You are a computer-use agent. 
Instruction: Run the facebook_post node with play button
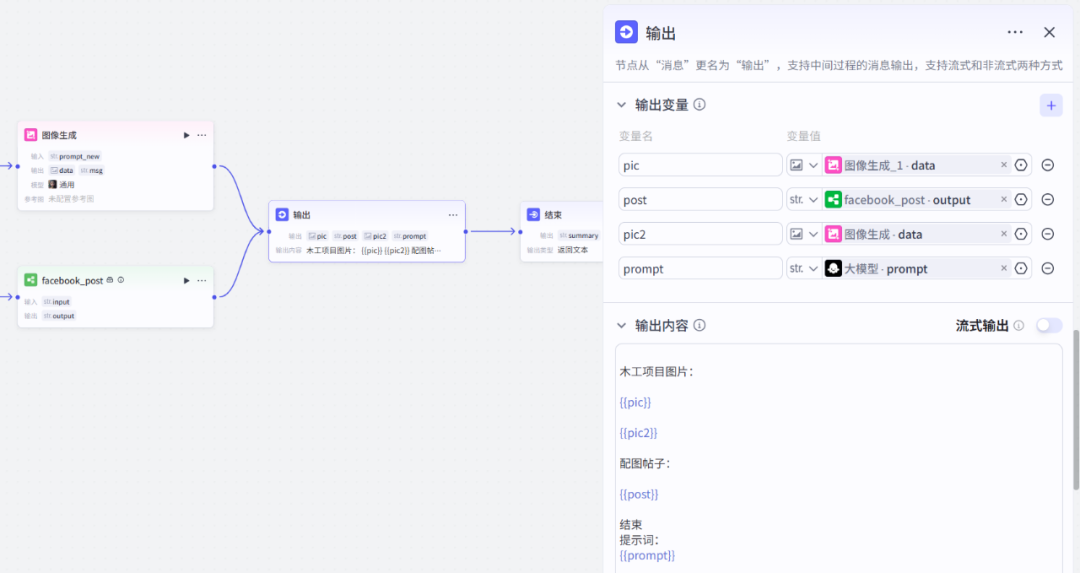coord(186,281)
